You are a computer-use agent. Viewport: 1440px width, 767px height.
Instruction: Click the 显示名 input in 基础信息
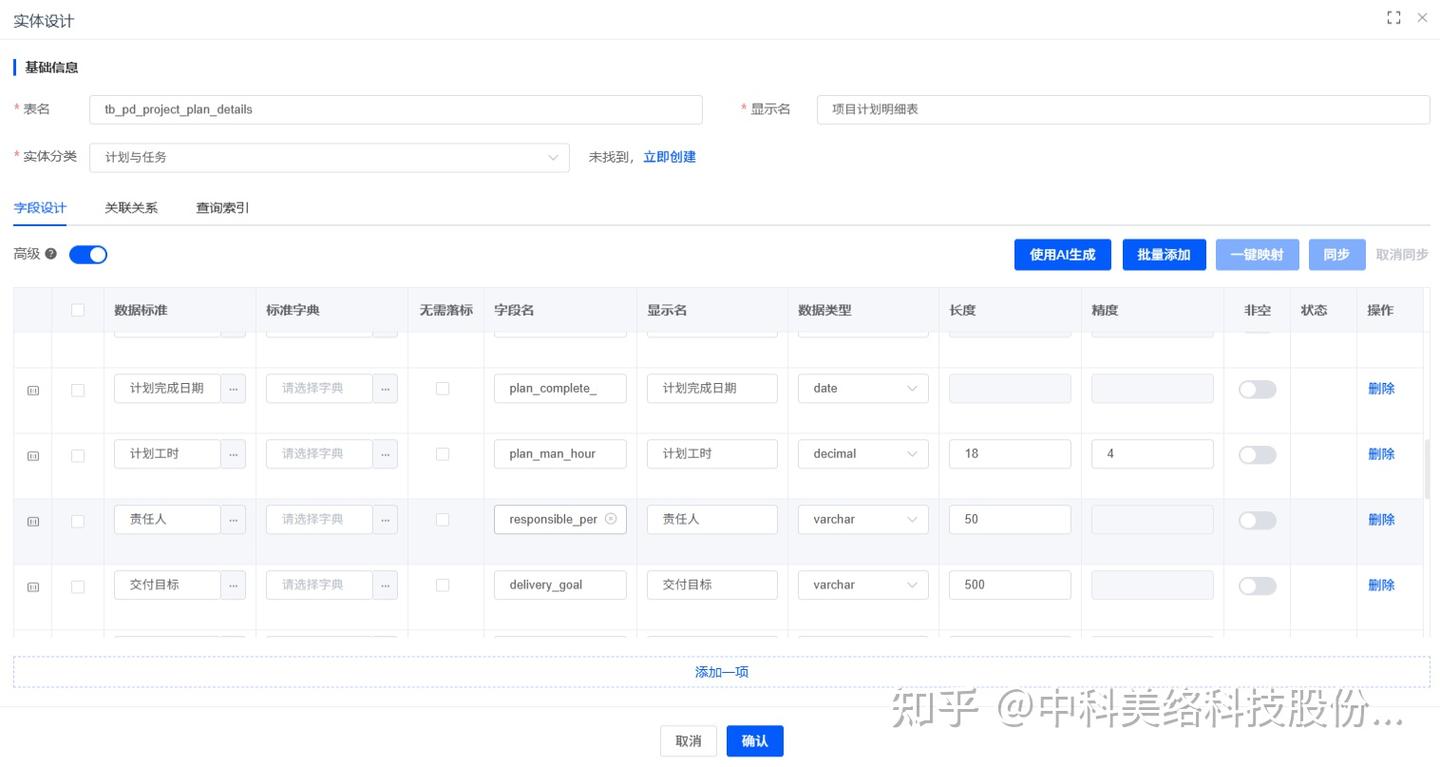(x=1123, y=110)
